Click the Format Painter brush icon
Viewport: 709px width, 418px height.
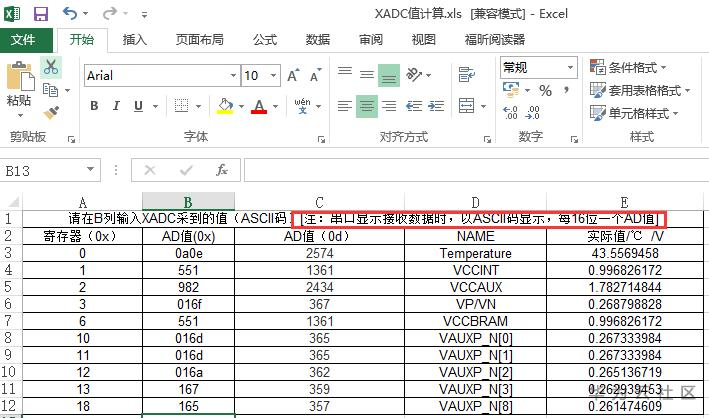(51, 113)
